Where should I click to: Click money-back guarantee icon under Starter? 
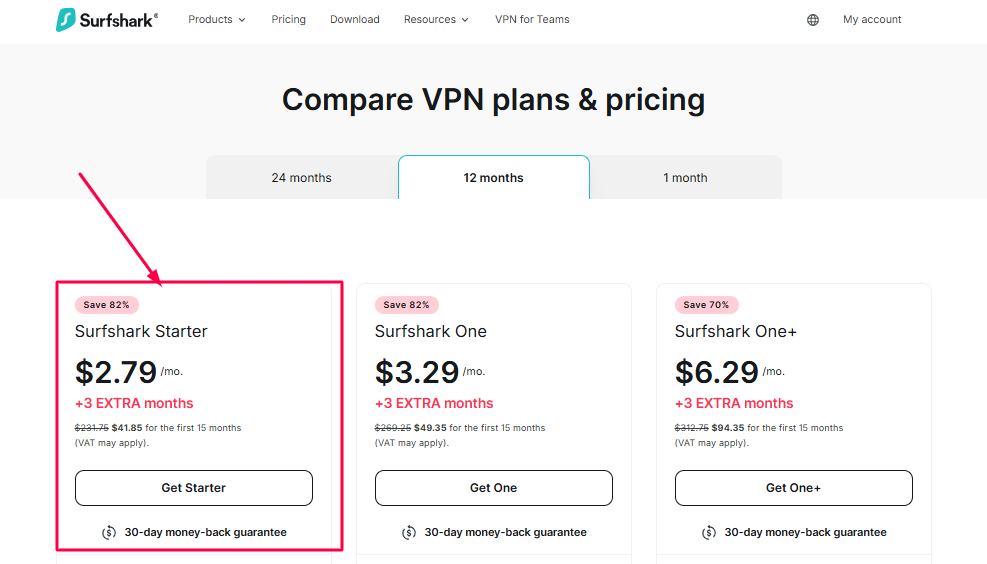tap(110, 532)
